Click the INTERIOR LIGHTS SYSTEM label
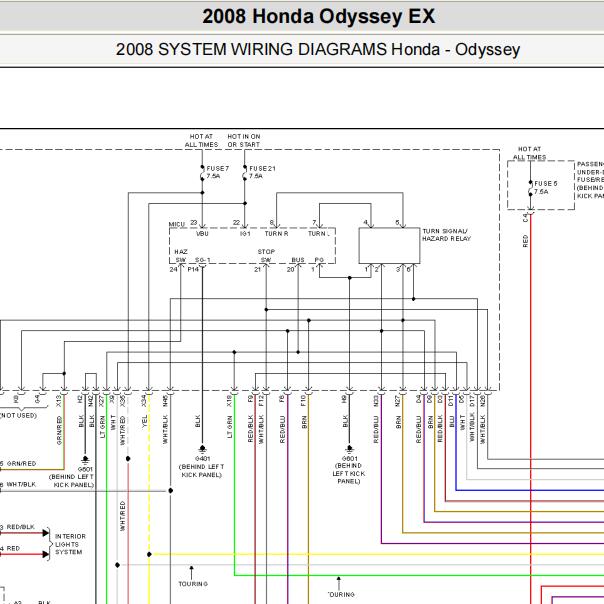 [70, 544]
